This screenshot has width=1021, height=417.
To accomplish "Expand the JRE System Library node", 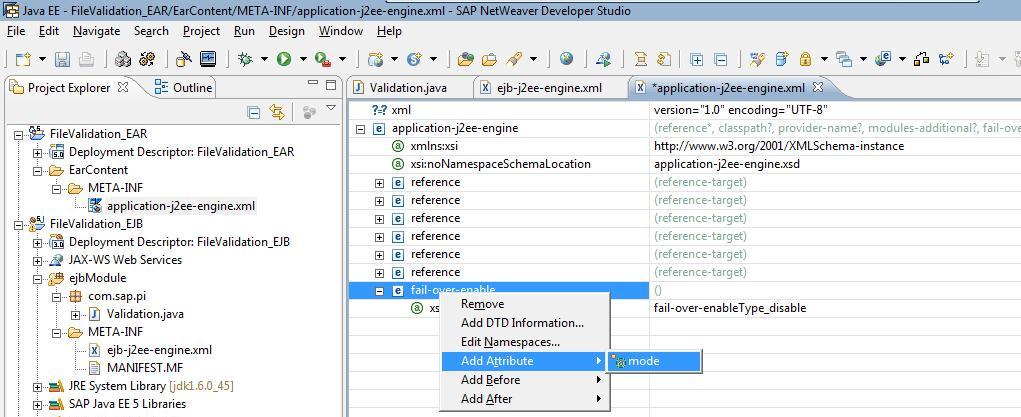I will click(38, 387).
